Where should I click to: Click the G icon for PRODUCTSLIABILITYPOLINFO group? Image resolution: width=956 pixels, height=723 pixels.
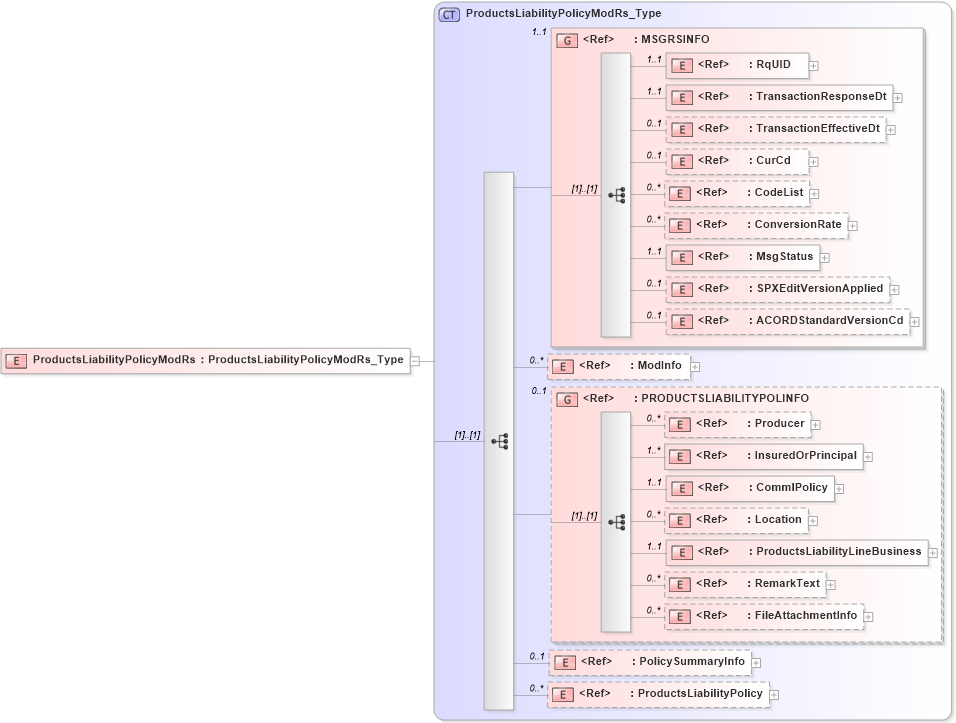point(566,398)
